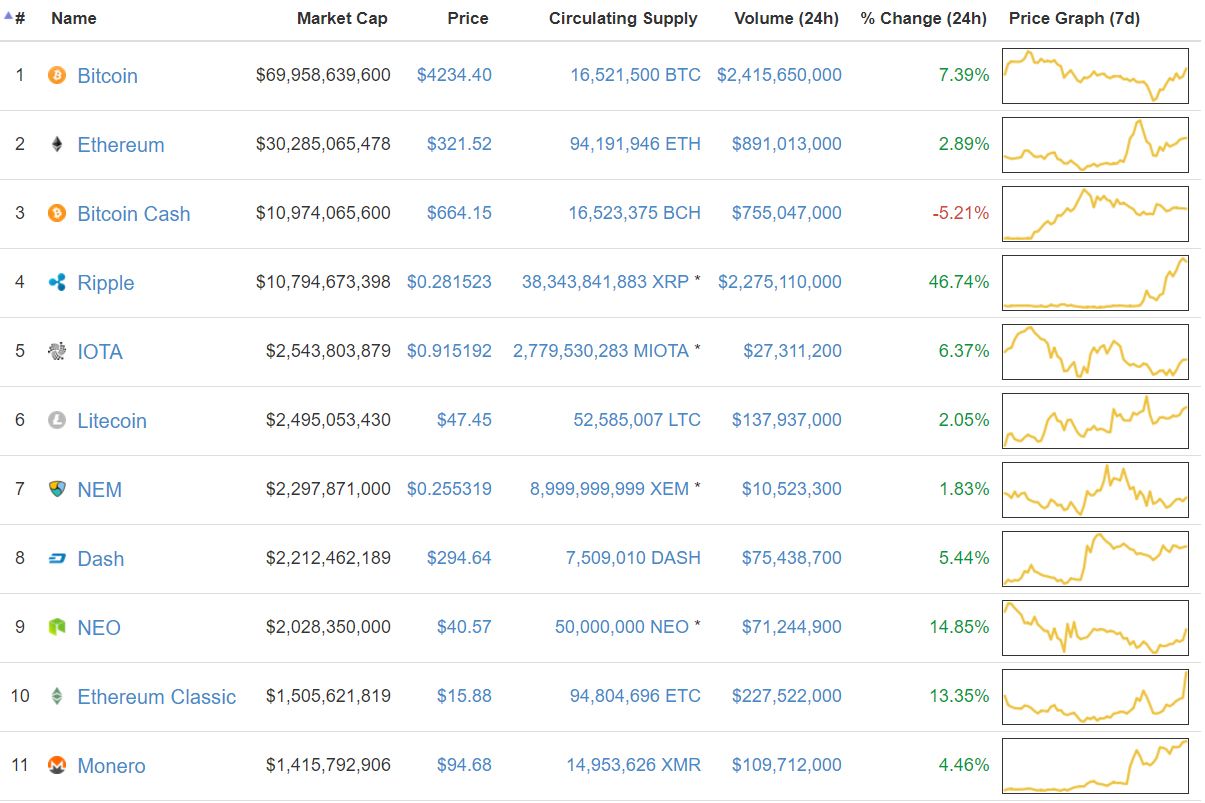The image size is (1205, 803).
Task: Open Ripple's 7d price graph
Action: 1095,282
